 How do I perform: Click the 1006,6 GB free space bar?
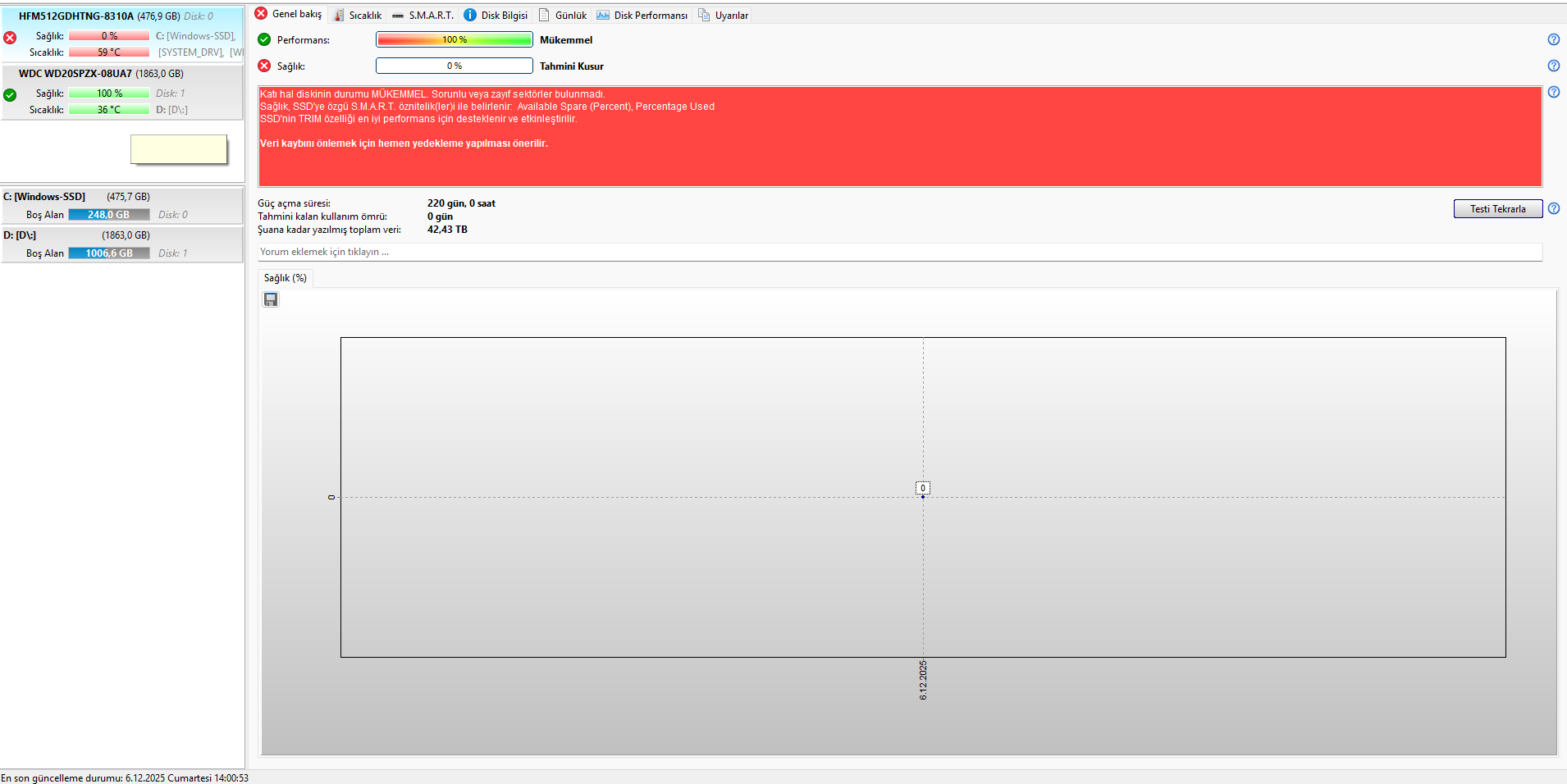pos(109,253)
